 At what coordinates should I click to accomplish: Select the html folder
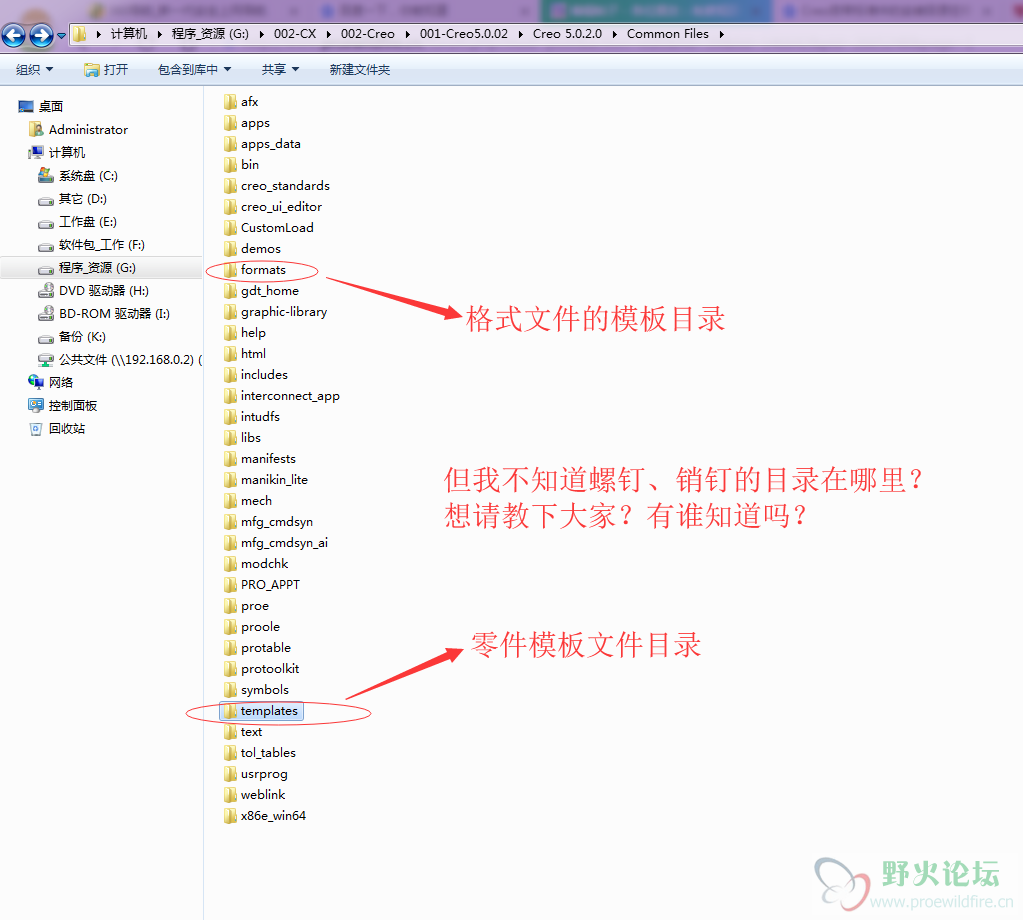[245, 354]
